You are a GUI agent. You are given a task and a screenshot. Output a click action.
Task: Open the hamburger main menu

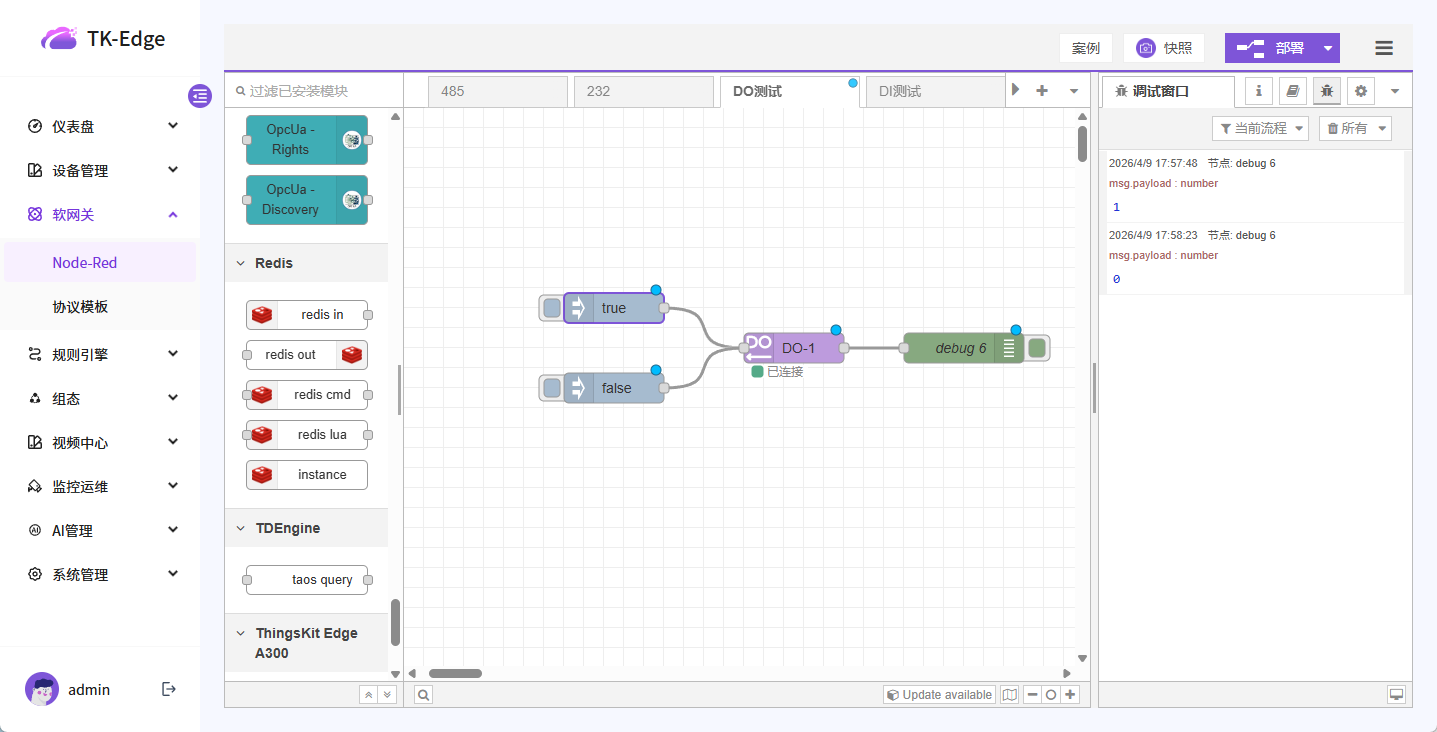[x=1384, y=48]
